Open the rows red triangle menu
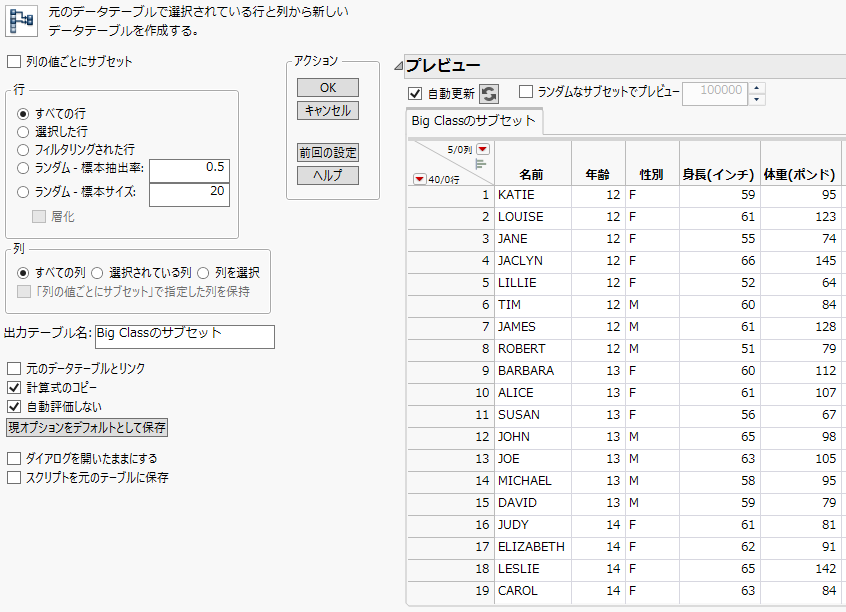This screenshot has width=846, height=612. pos(419,179)
